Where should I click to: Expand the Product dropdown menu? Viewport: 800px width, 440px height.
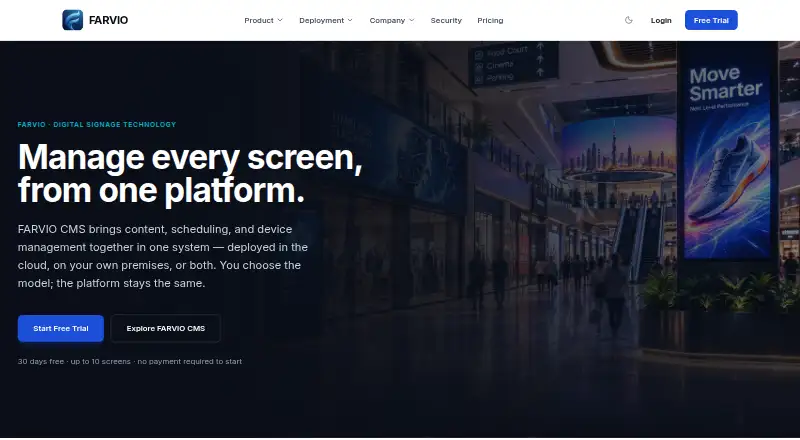pos(263,20)
